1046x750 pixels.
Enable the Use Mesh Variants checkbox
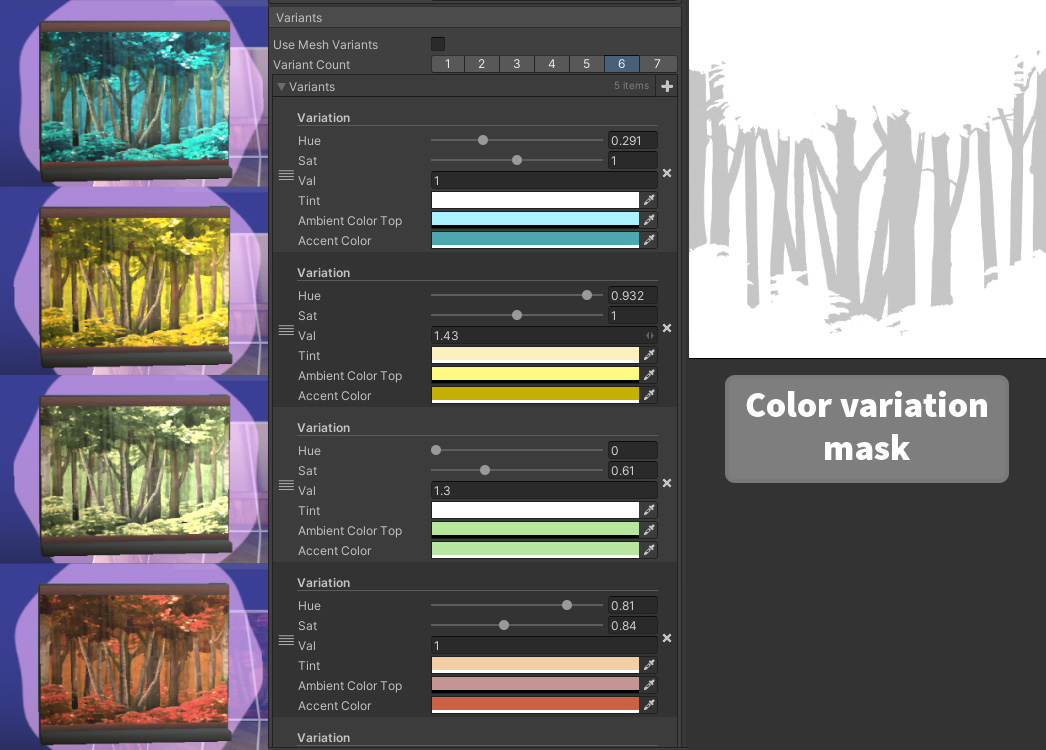(x=438, y=44)
